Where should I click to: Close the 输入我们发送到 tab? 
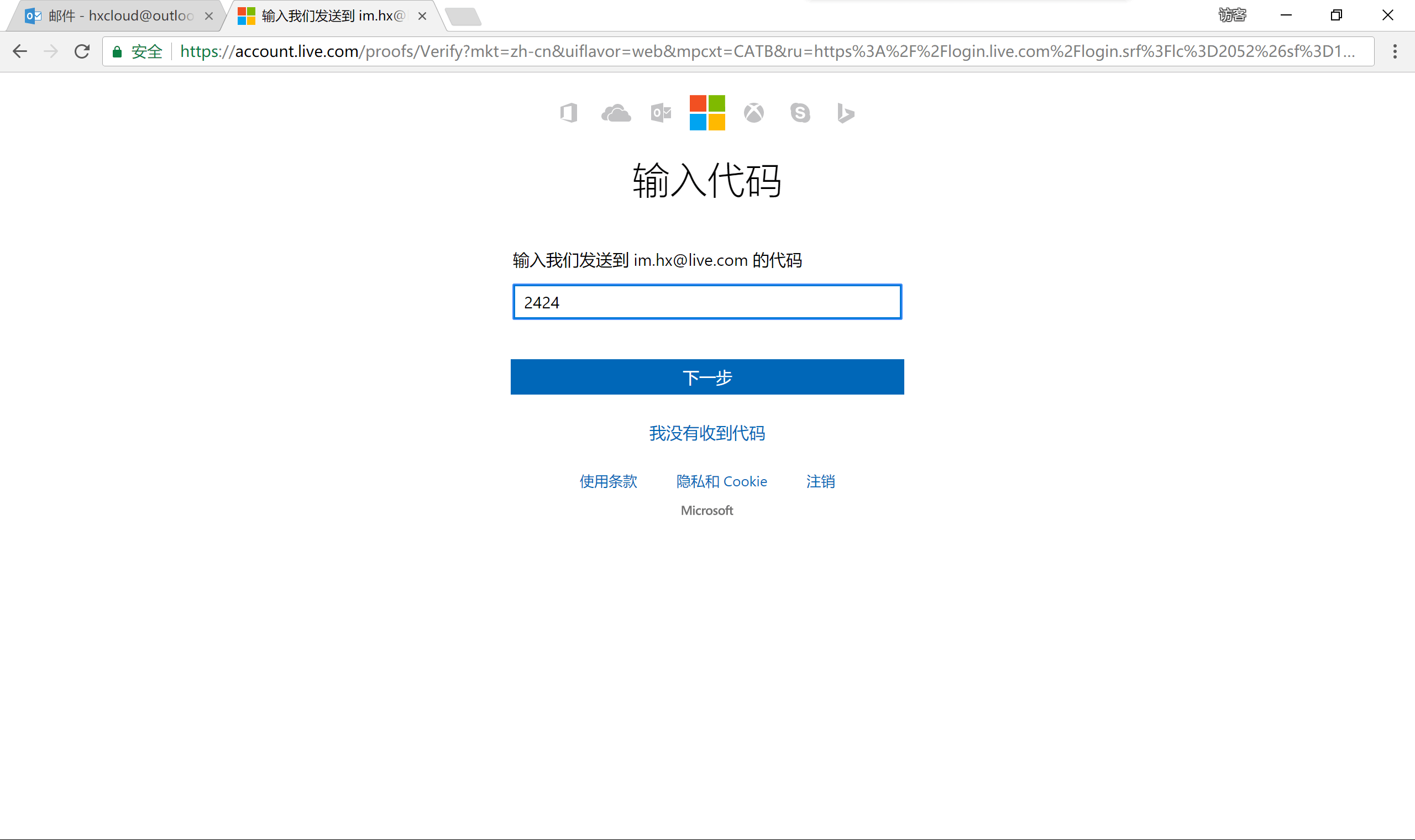click(422, 16)
